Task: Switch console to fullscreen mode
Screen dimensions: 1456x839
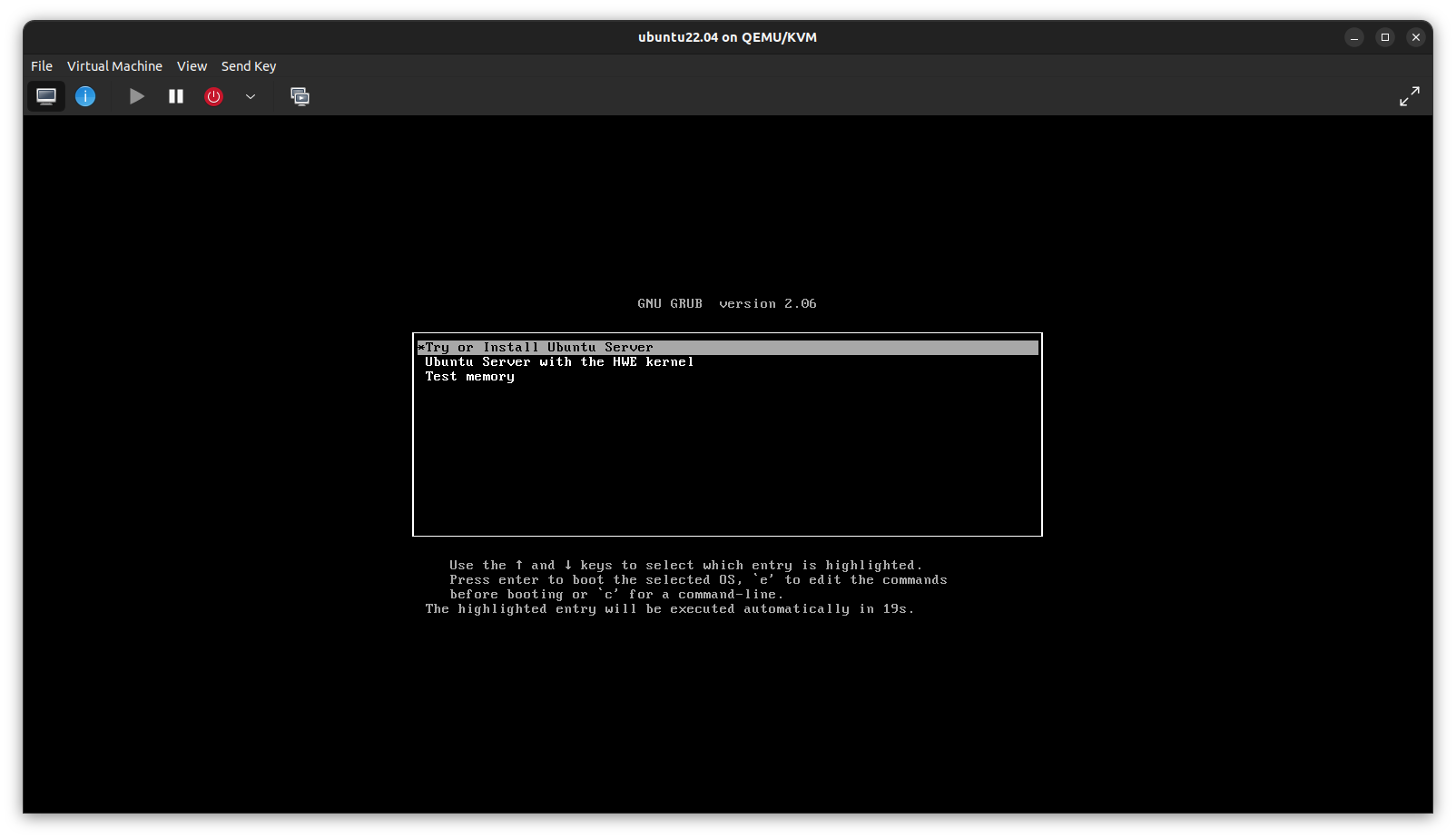Action: pos(1410,96)
